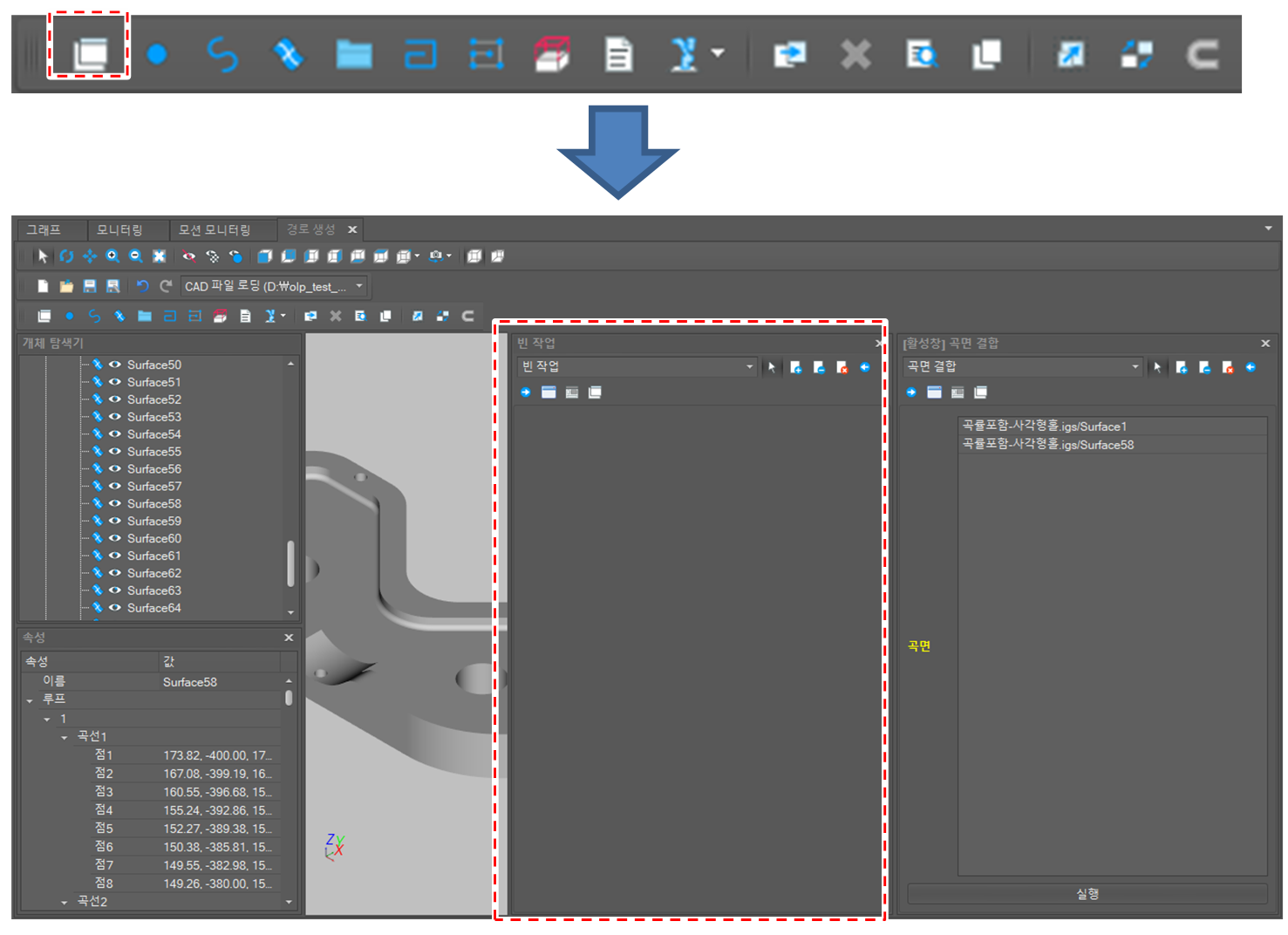Click the save icon in file toolbar

point(89,286)
